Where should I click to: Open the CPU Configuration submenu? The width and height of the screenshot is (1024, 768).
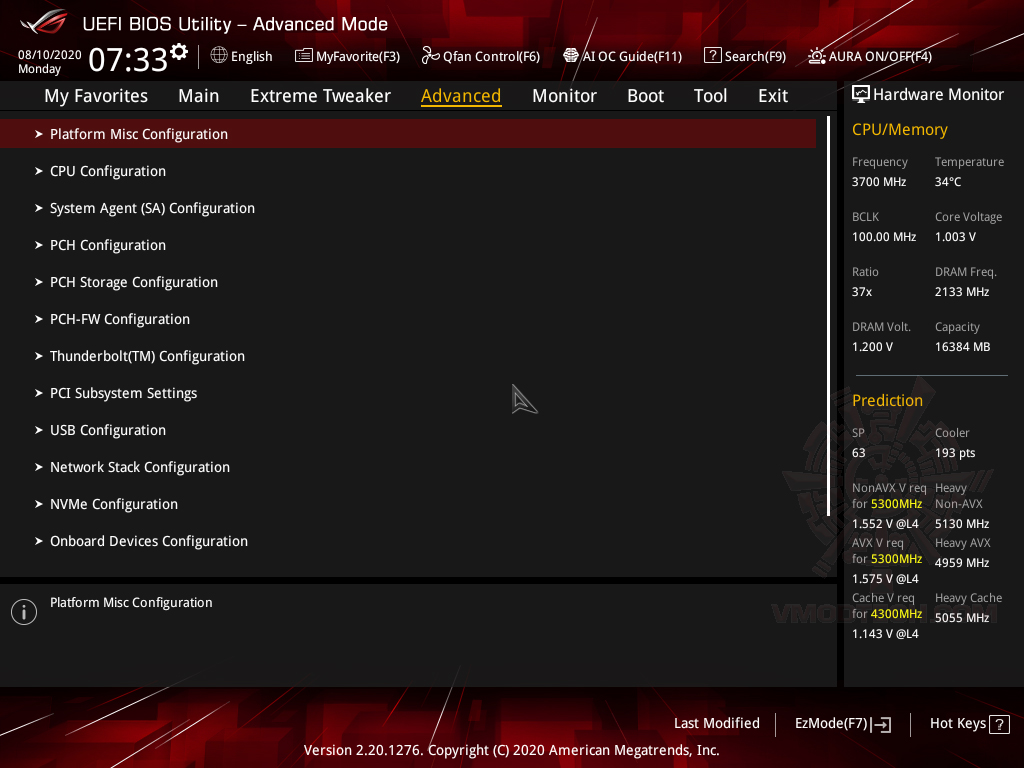(x=107, y=171)
